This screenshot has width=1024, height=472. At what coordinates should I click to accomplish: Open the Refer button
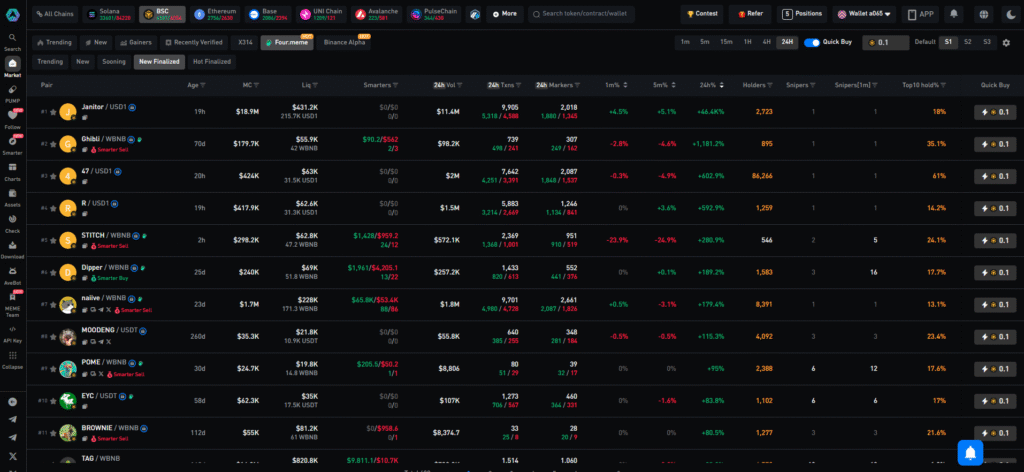(x=750, y=14)
